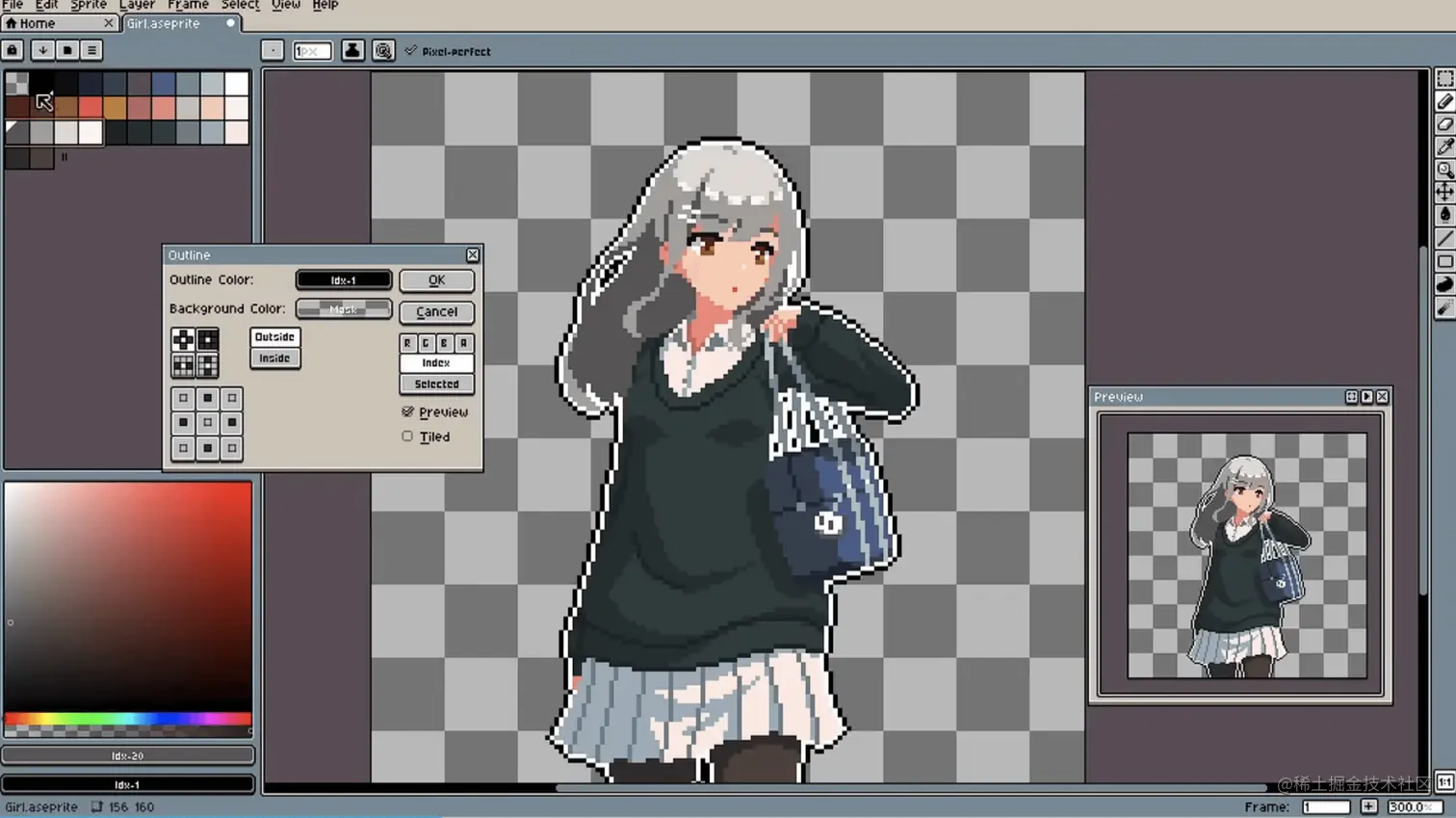Edit the brush size field
This screenshot has height=818, width=1456.
(312, 51)
